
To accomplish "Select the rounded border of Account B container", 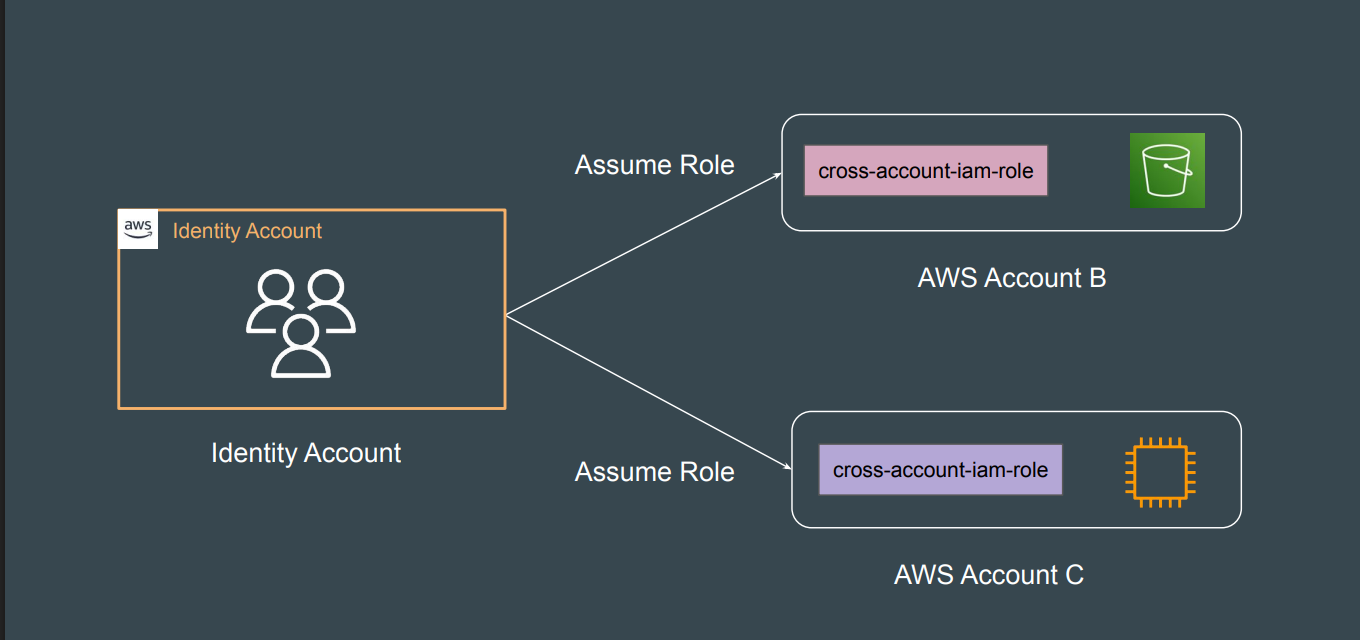I will 1010,115.
